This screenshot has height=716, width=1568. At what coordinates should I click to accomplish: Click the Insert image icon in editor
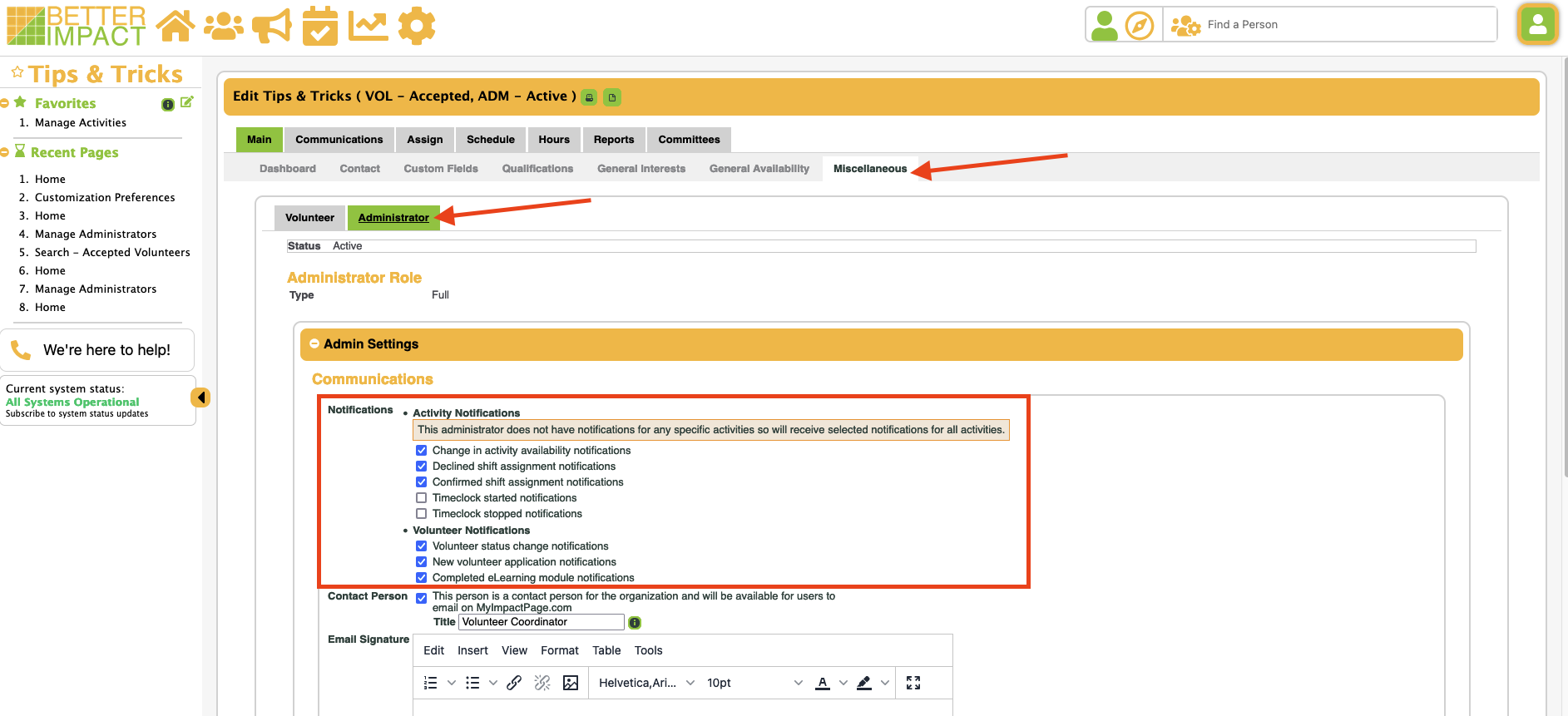click(571, 683)
